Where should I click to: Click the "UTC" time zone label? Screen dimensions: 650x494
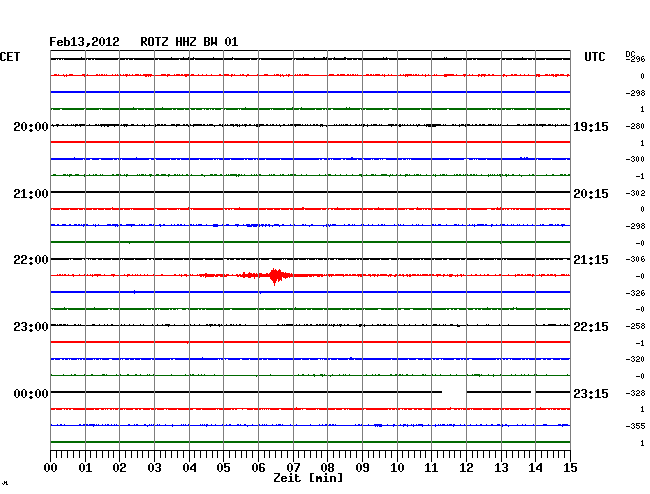point(594,57)
